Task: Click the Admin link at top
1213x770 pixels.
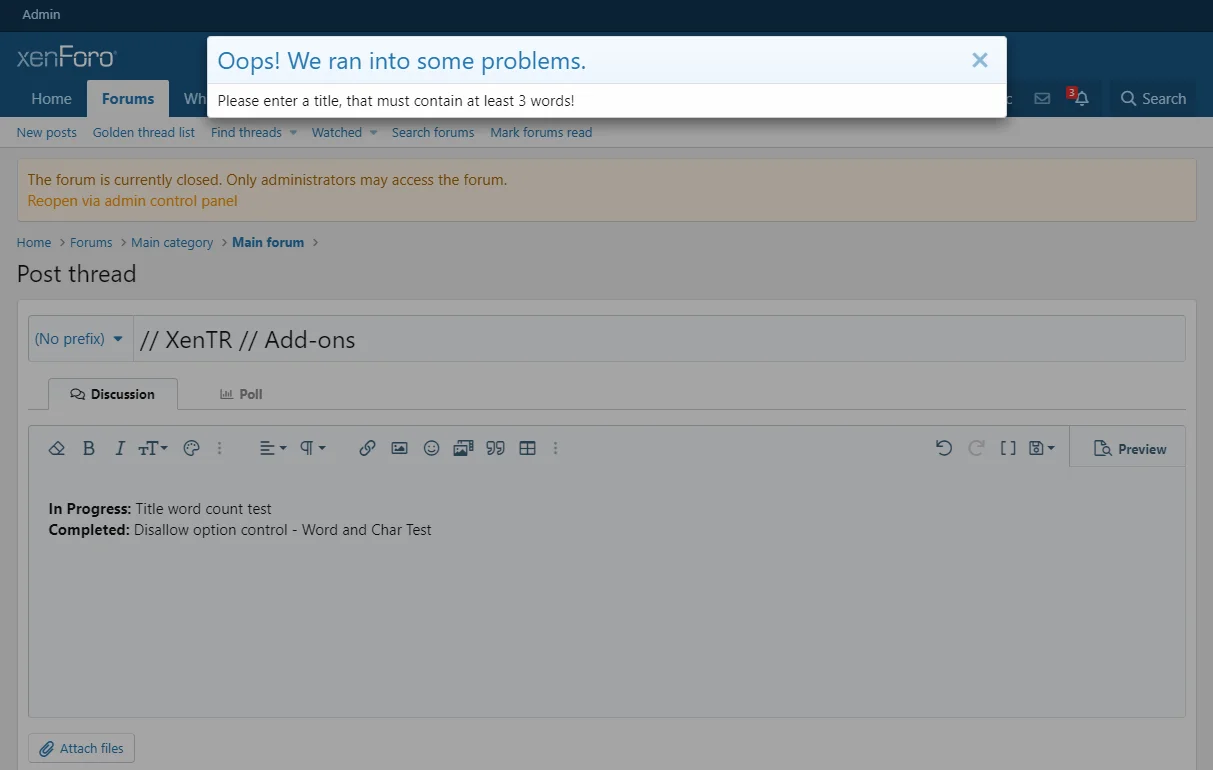Action: click(41, 14)
